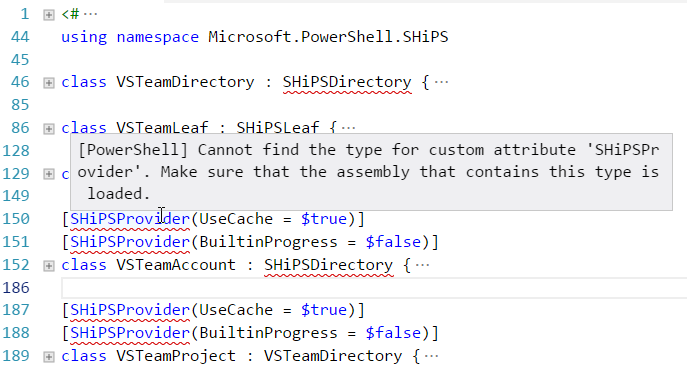Expand the VSTeamLeaf class fold icon
The height and width of the screenshot is (367, 687).
pyautogui.click(x=49, y=129)
